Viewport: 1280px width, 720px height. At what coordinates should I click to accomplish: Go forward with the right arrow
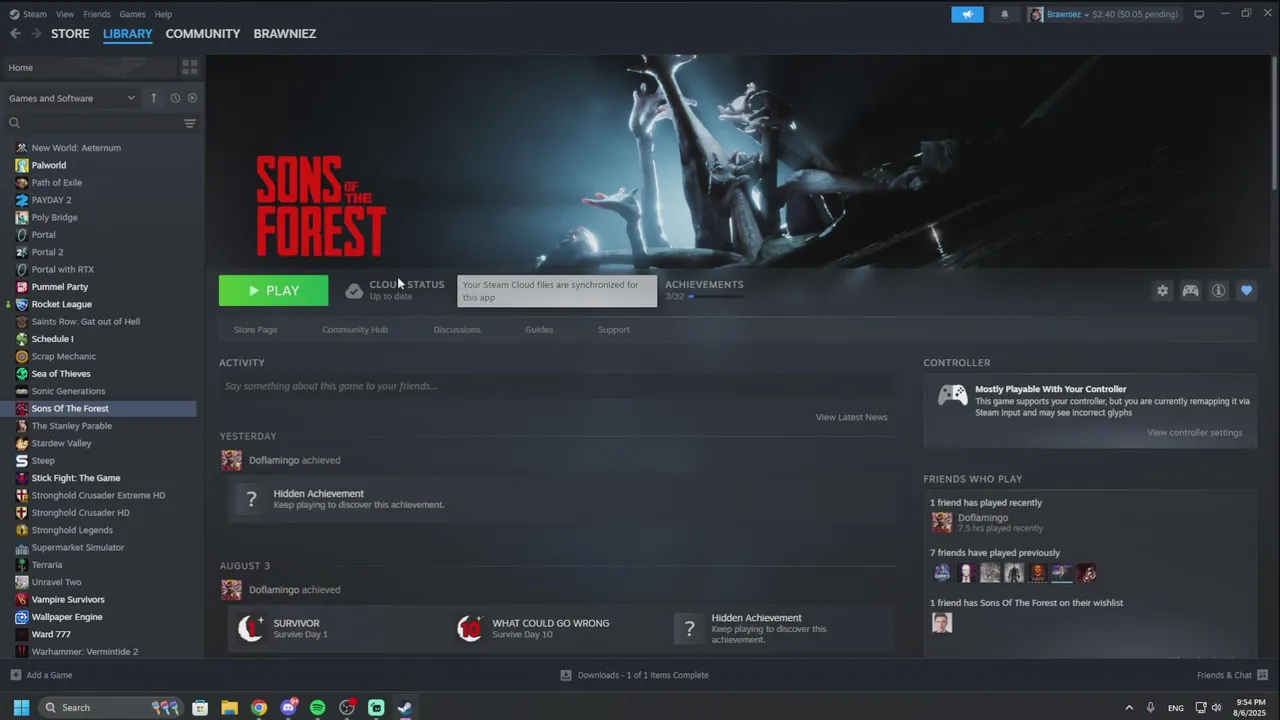(36, 33)
